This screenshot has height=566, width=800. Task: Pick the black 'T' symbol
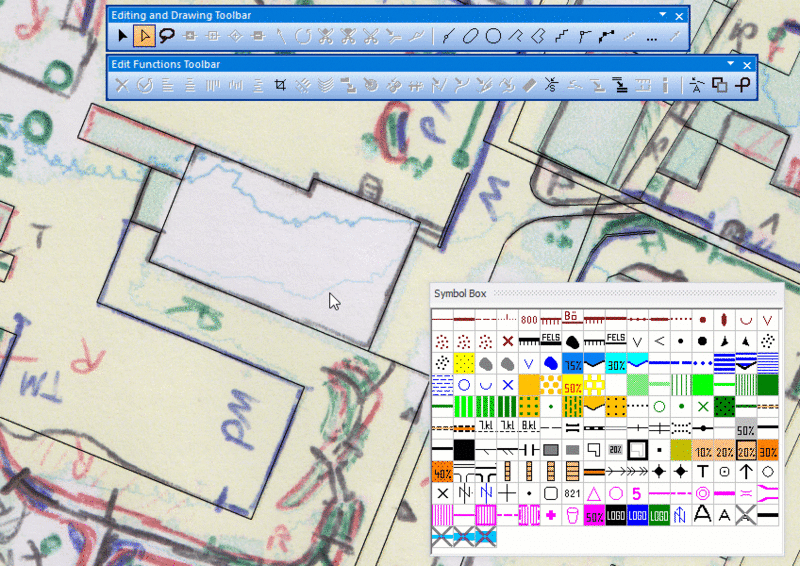703,472
